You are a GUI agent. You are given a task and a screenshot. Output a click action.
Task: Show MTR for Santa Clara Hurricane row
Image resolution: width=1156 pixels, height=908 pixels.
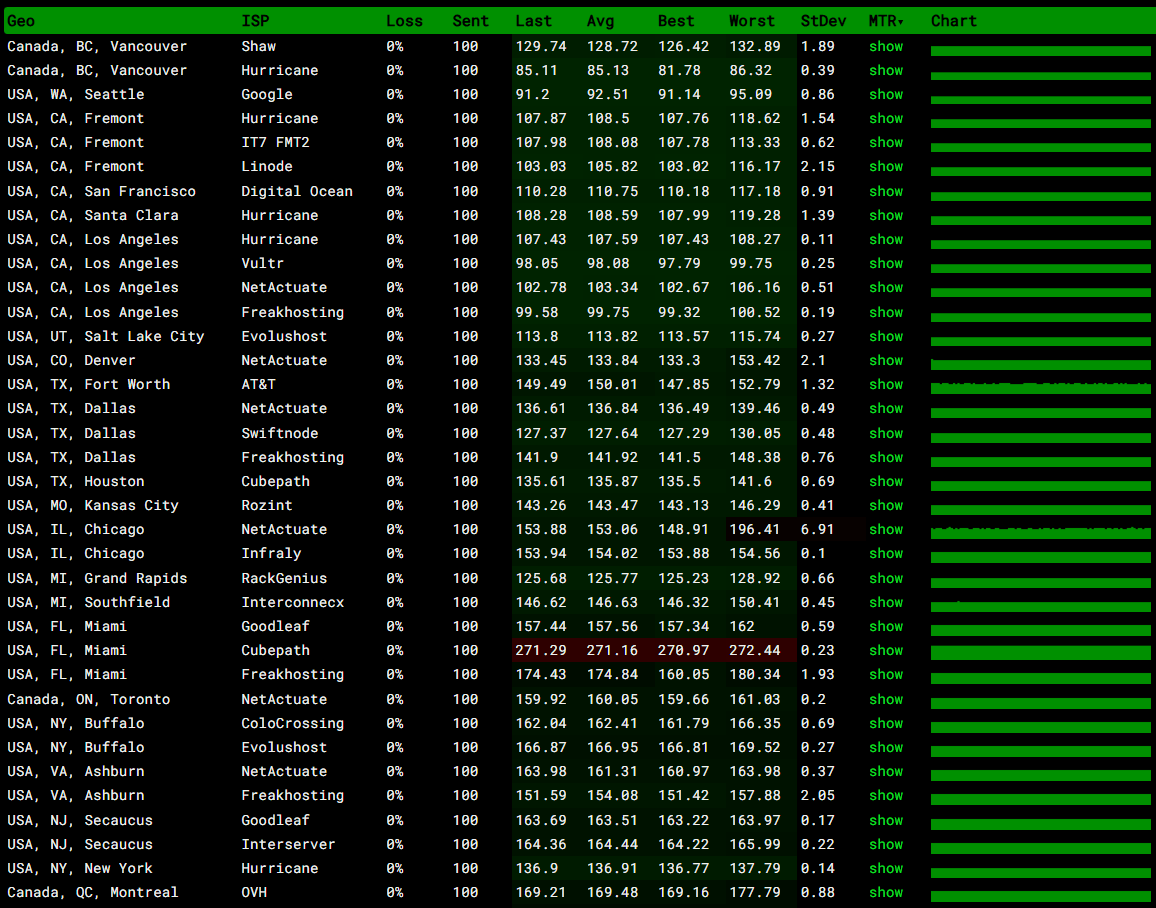point(885,216)
